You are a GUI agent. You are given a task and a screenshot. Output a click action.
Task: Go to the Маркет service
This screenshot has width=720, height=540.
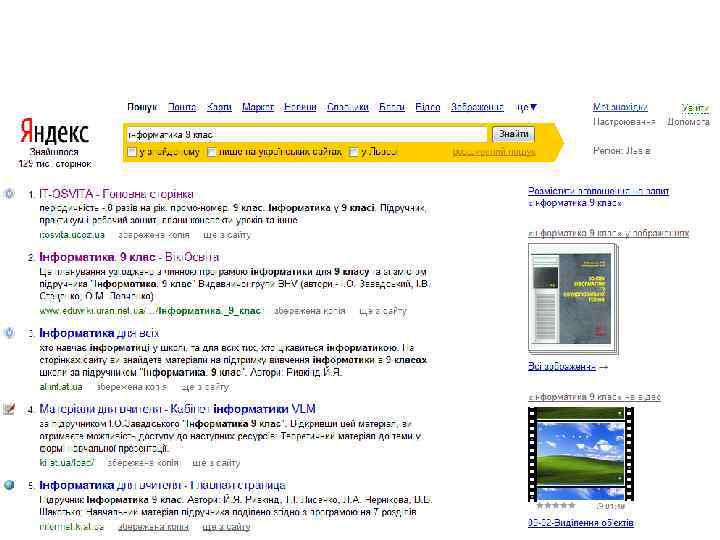[x=258, y=107]
